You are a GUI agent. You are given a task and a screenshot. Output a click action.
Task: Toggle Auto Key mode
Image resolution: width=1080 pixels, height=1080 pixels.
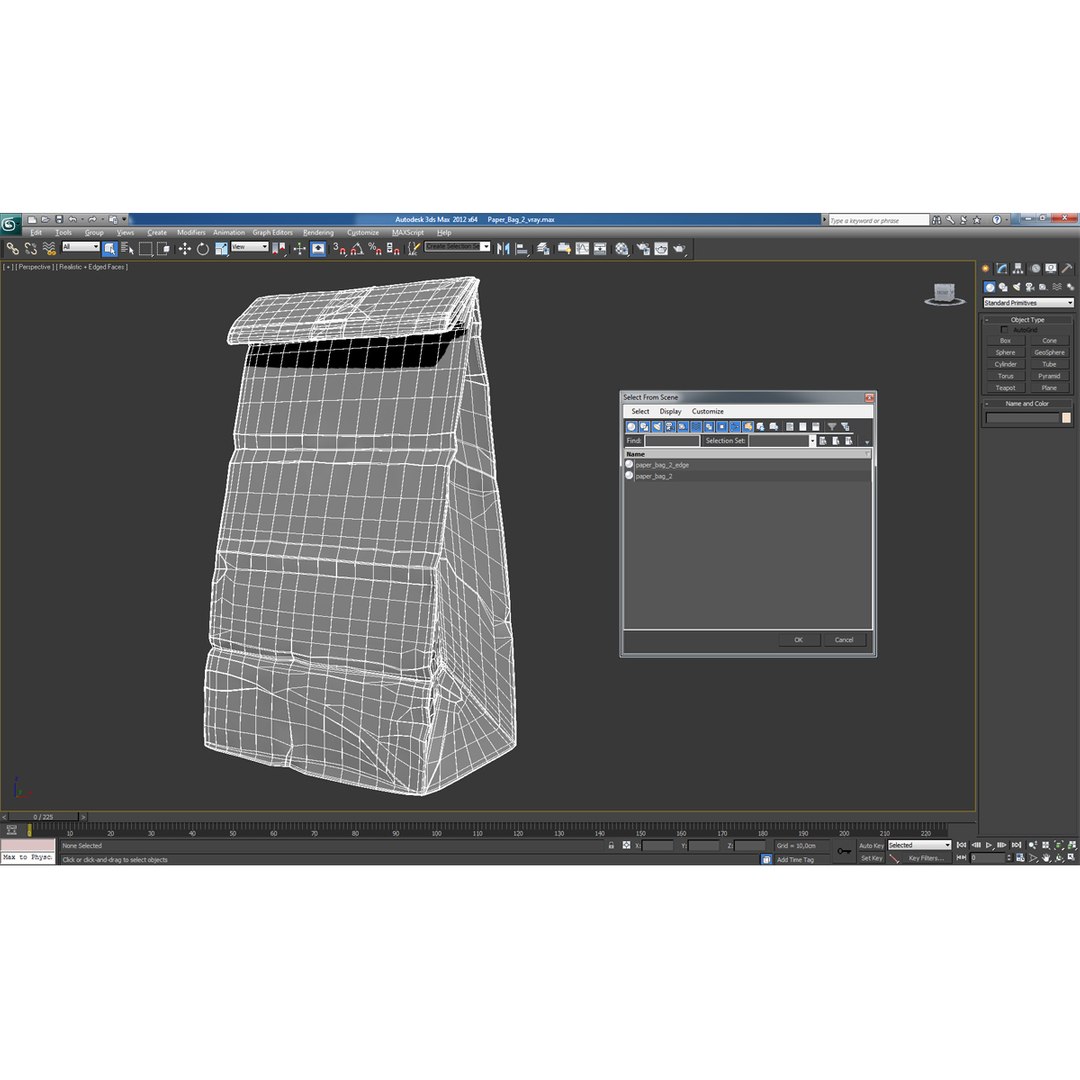(871, 846)
